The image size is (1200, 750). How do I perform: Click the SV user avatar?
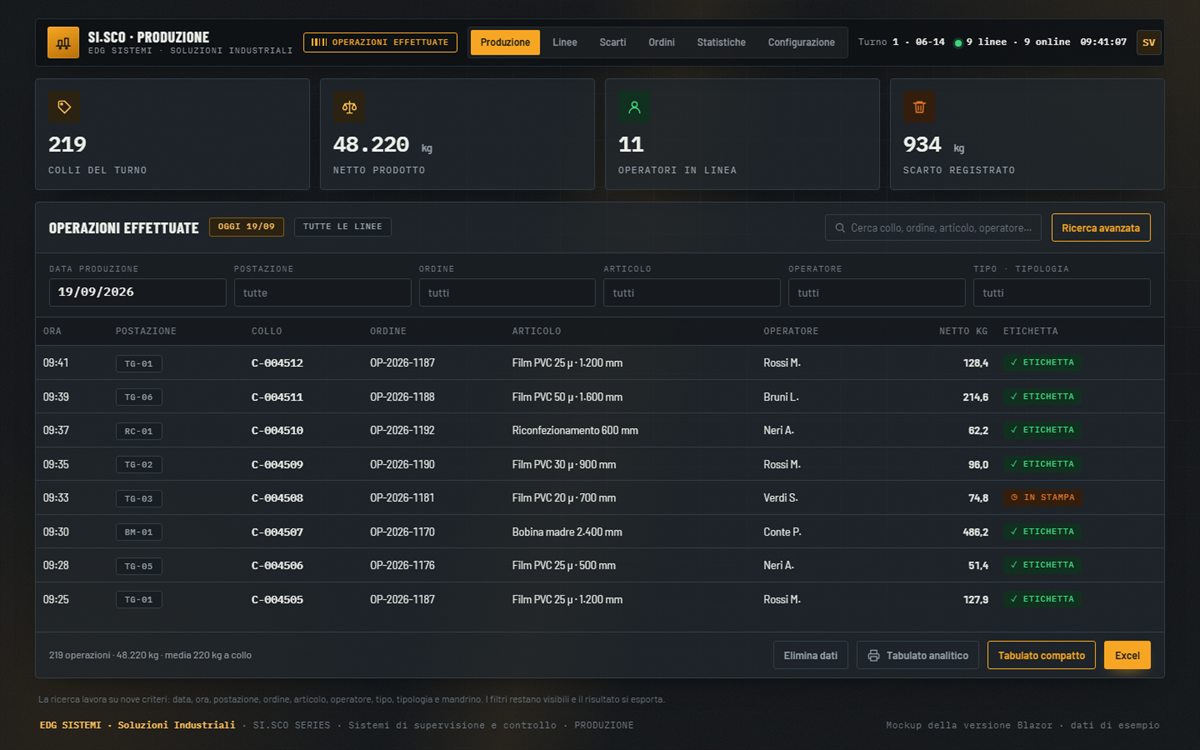point(1149,43)
